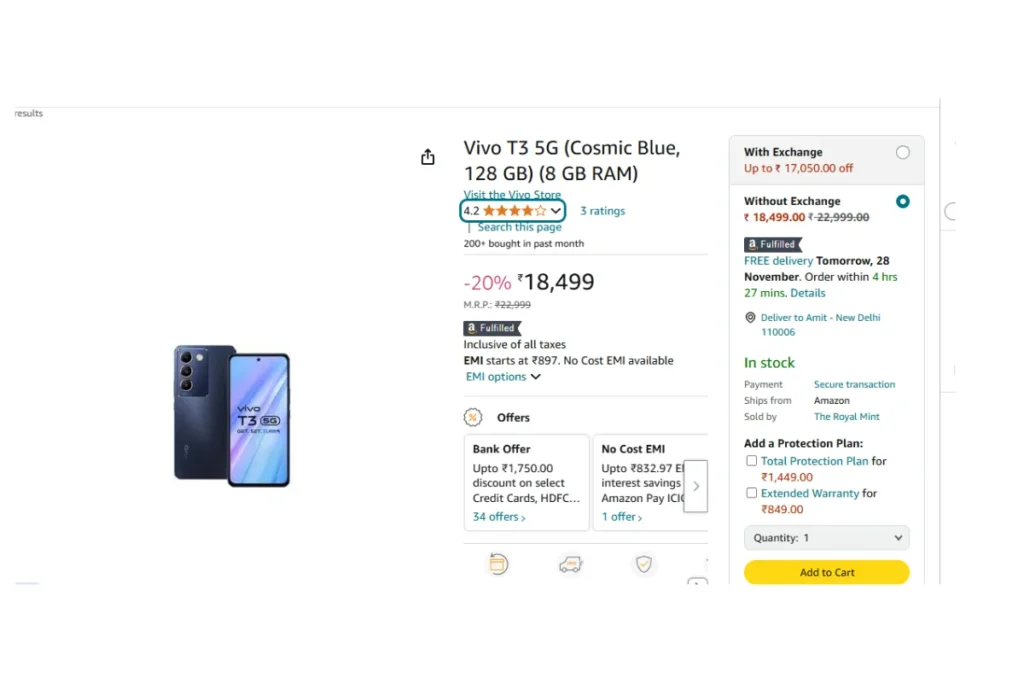Select the With Exchange radio button
This screenshot has width=1024, height=683.
(x=903, y=152)
